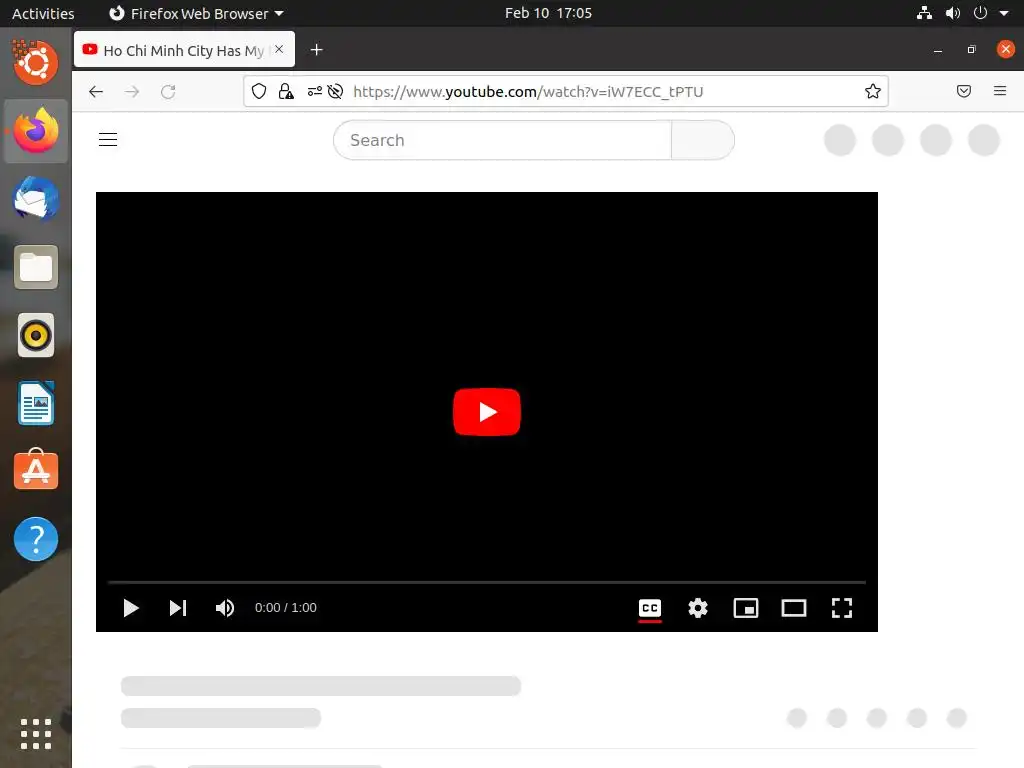Bookmark this page with the star icon

[x=872, y=91]
